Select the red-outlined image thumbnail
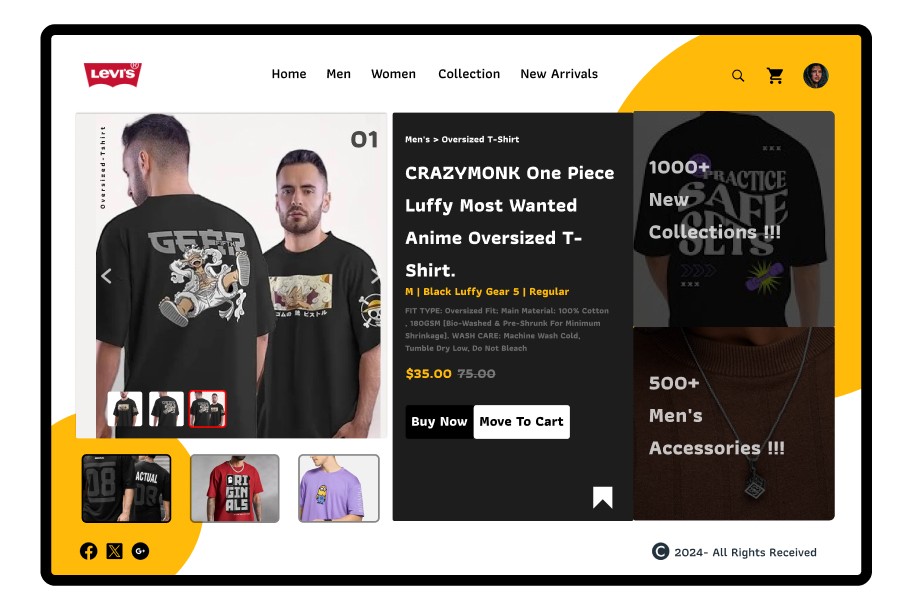The width and height of the screenshot is (912, 611). [208, 408]
